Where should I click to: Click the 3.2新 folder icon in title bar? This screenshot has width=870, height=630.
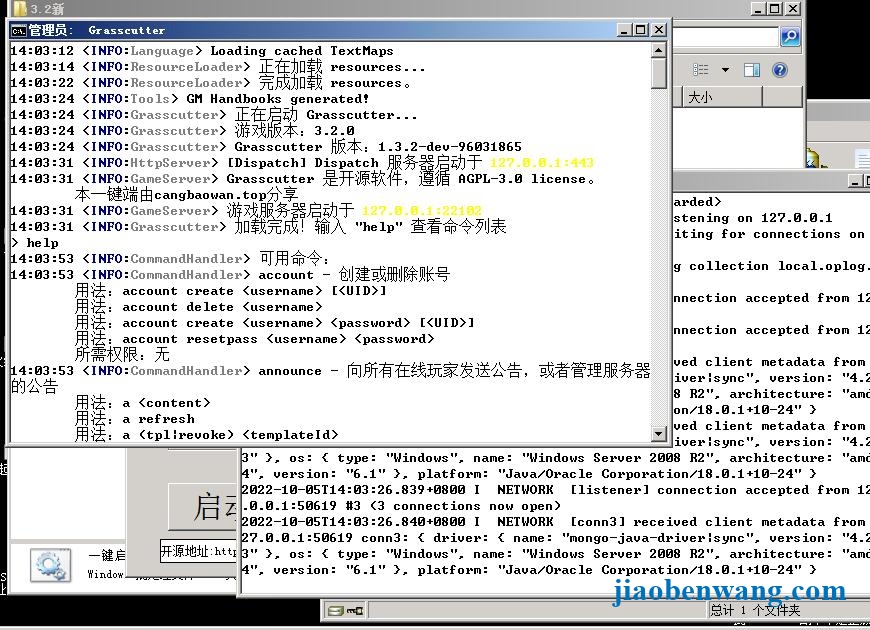coord(20,8)
